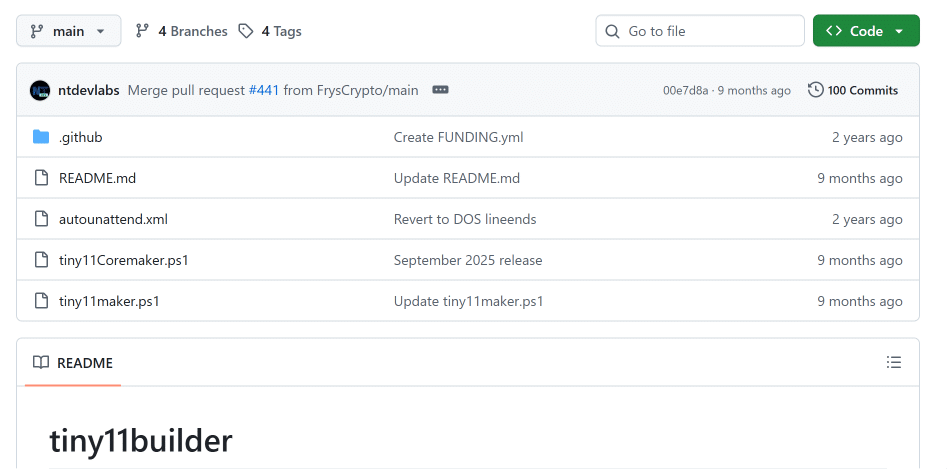Click the file icon for tiny11Coremaker.ps1

[41, 260]
